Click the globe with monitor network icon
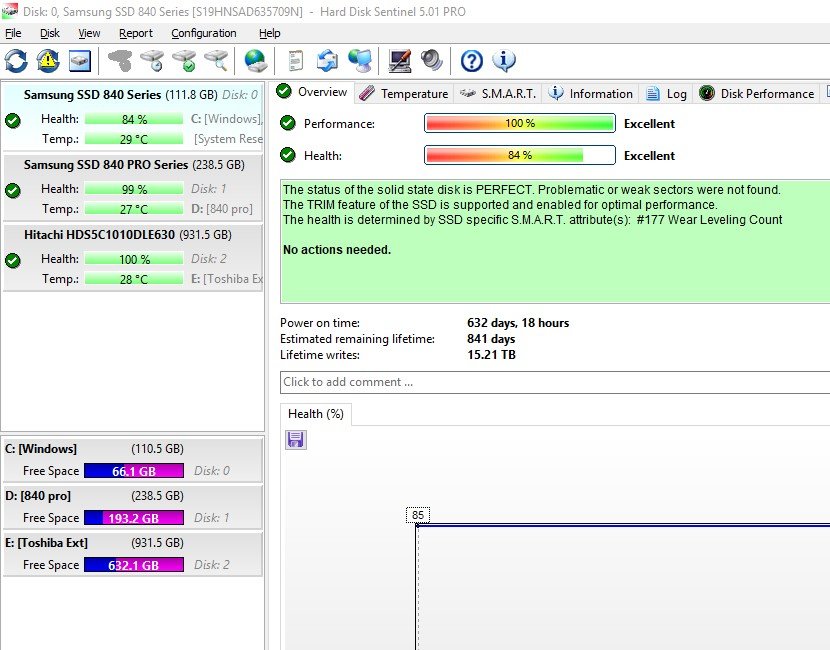 point(360,61)
